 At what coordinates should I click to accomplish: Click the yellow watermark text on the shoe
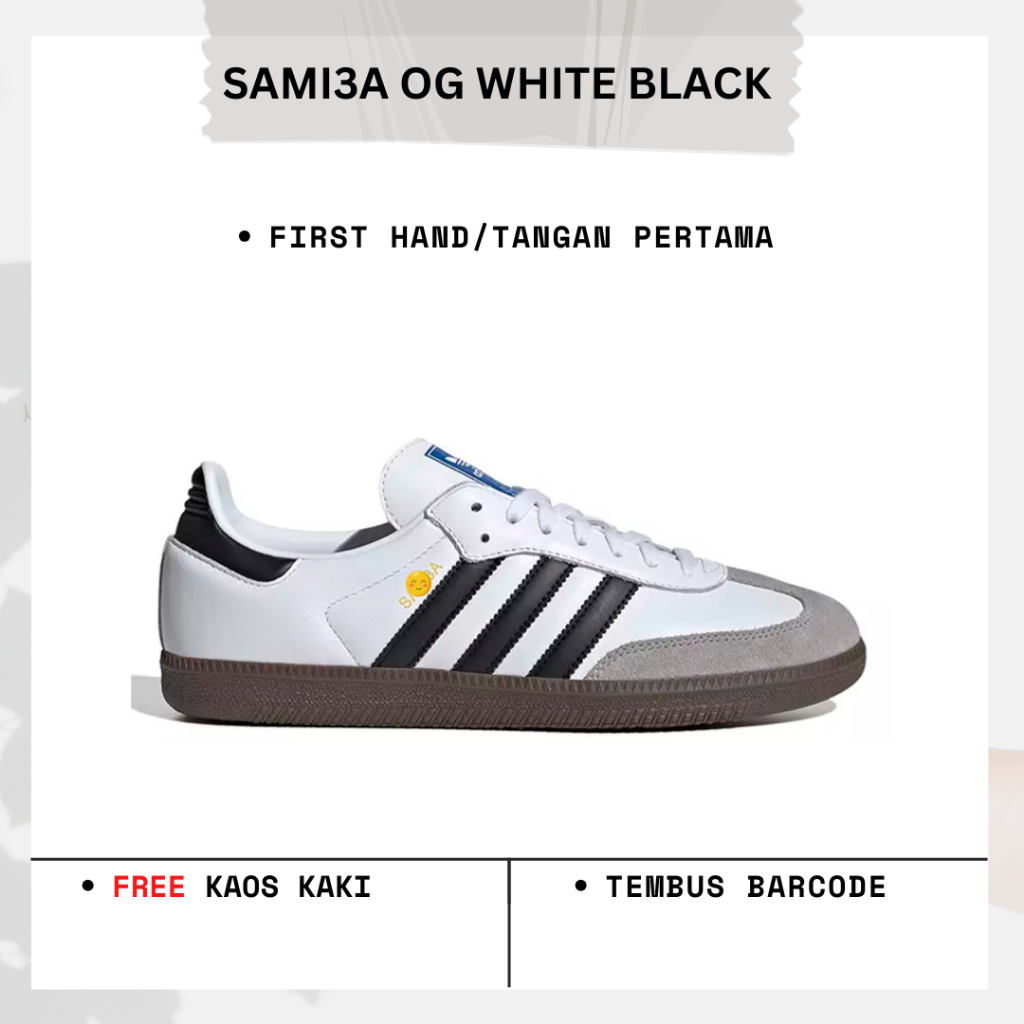[x=421, y=585]
